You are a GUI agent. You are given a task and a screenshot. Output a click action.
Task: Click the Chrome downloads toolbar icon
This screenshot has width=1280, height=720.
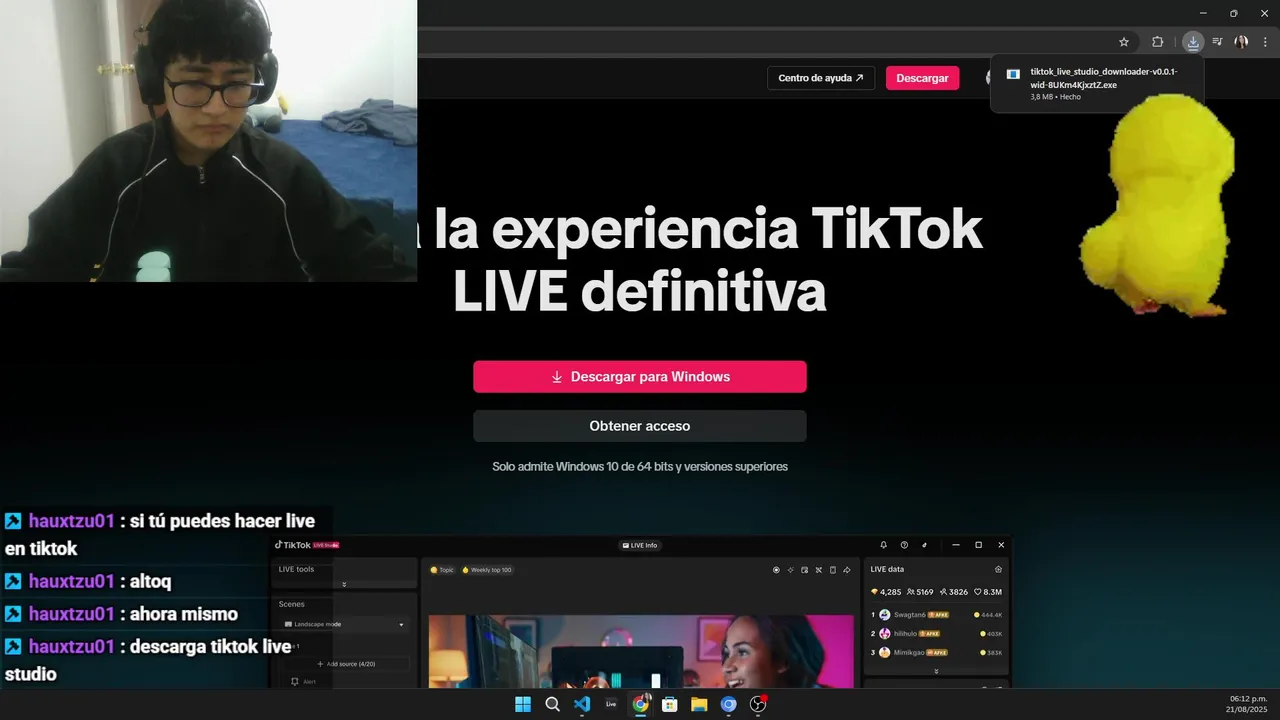pyautogui.click(x=1192, y=42)
